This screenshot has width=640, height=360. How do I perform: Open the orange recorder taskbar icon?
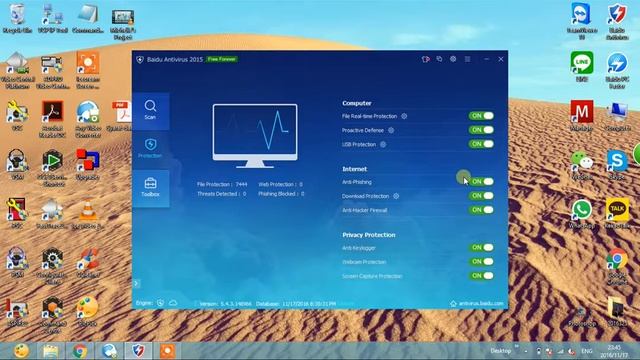(x=167, y=351)
